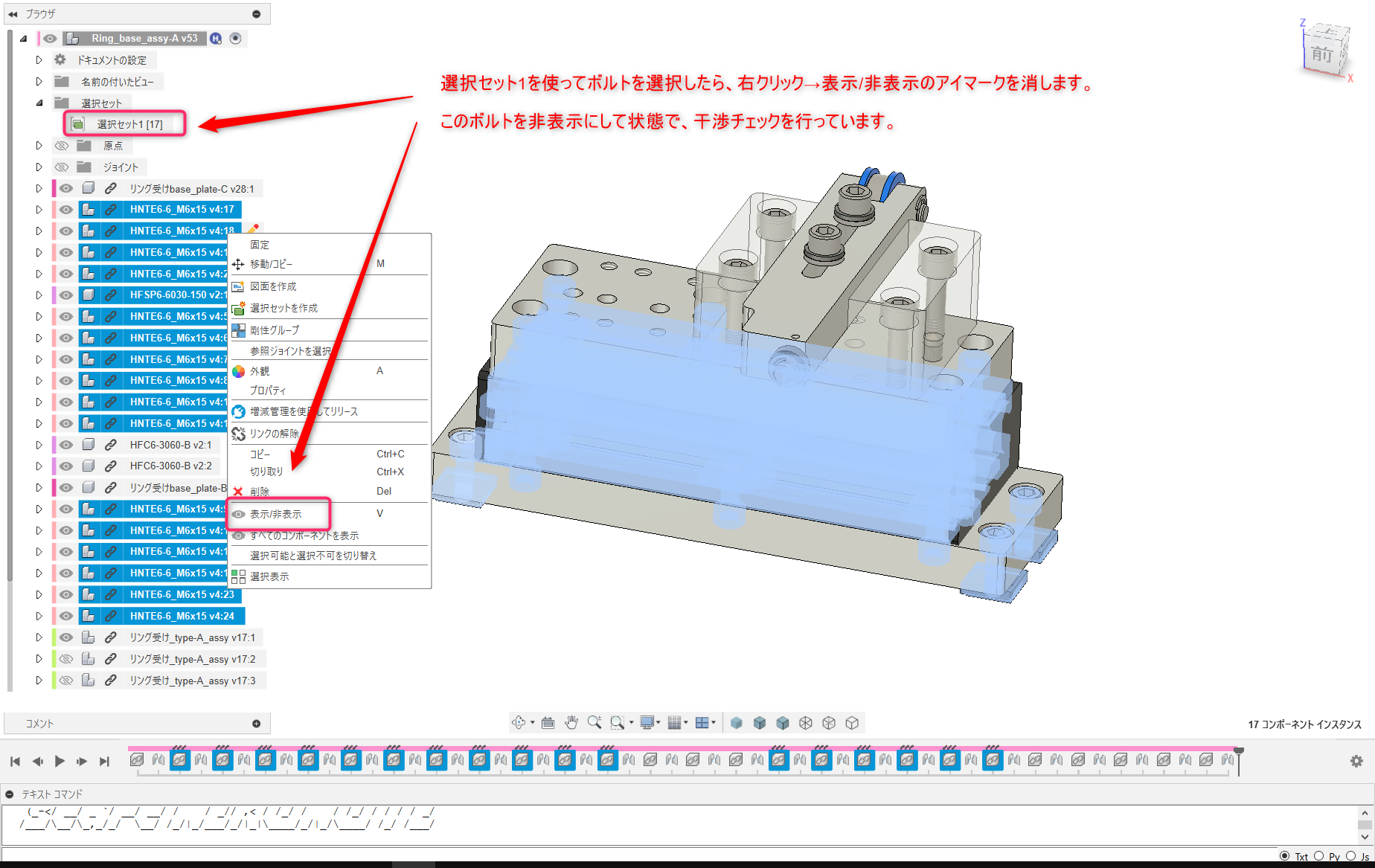
Task: Choose 固定 from context menu
Action: (x=330, y=245)
